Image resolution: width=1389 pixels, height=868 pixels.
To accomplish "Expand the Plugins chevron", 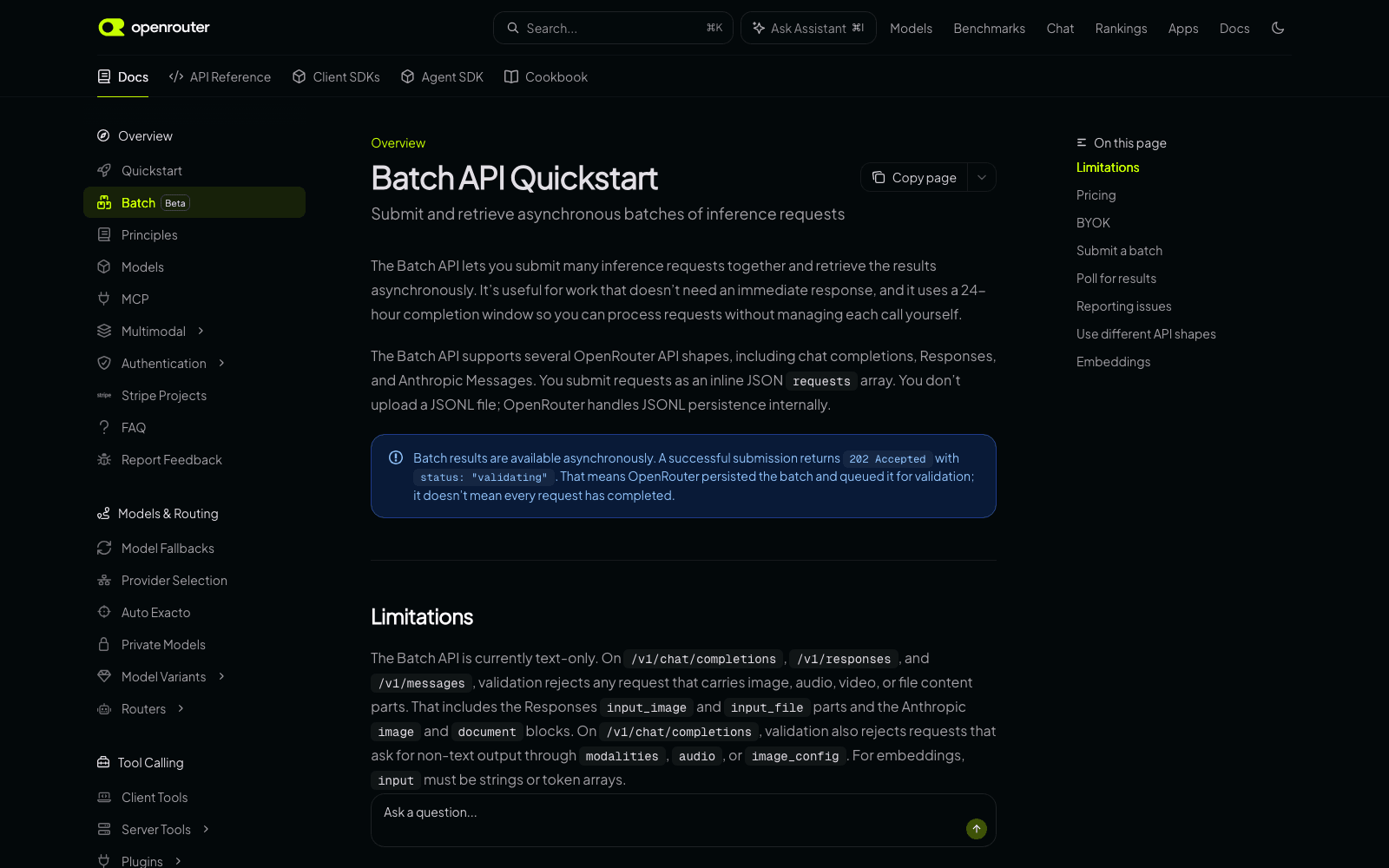I will tap(178, 861).
